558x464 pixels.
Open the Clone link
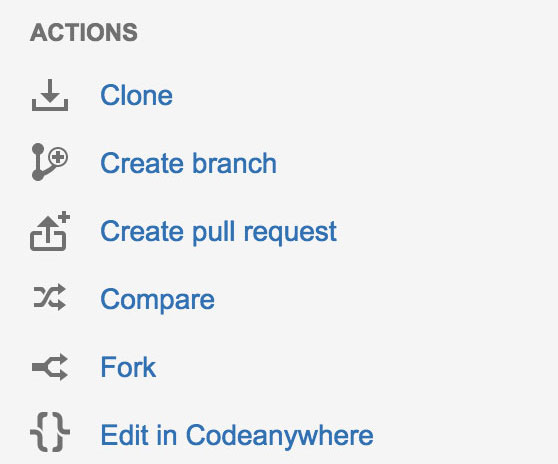[x=137, y=95]
